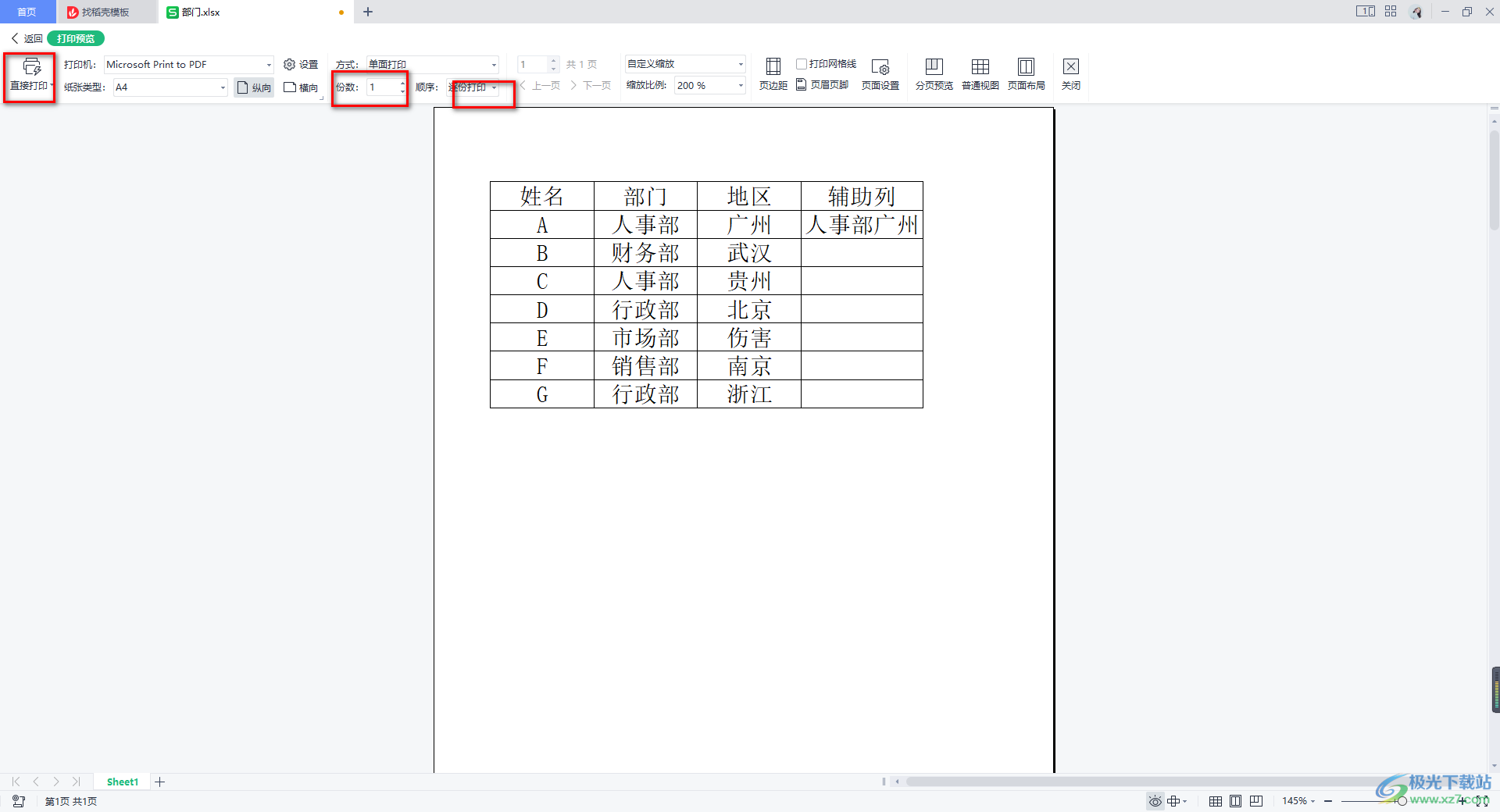Click the 辅助列 header cell
1500x812 pixels.
(x=862, y=196)
